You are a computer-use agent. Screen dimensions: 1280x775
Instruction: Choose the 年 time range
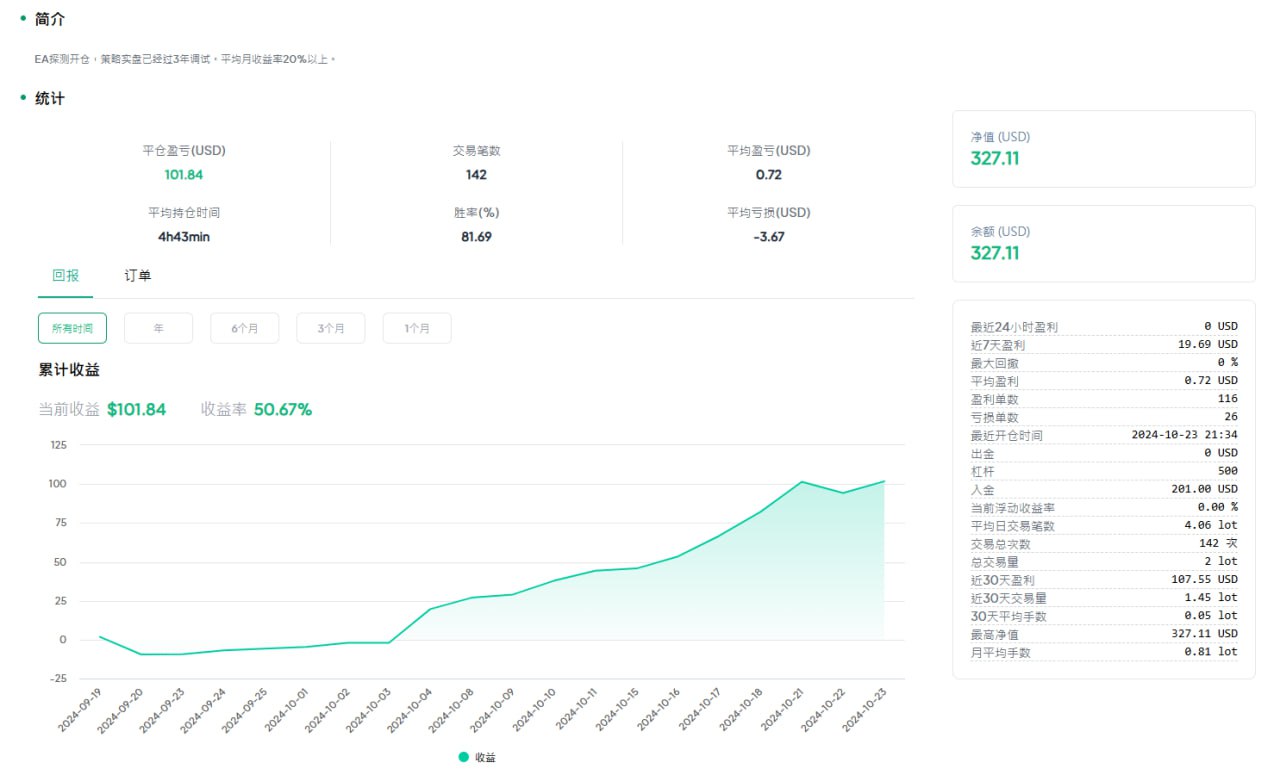[x=158, y=328]
